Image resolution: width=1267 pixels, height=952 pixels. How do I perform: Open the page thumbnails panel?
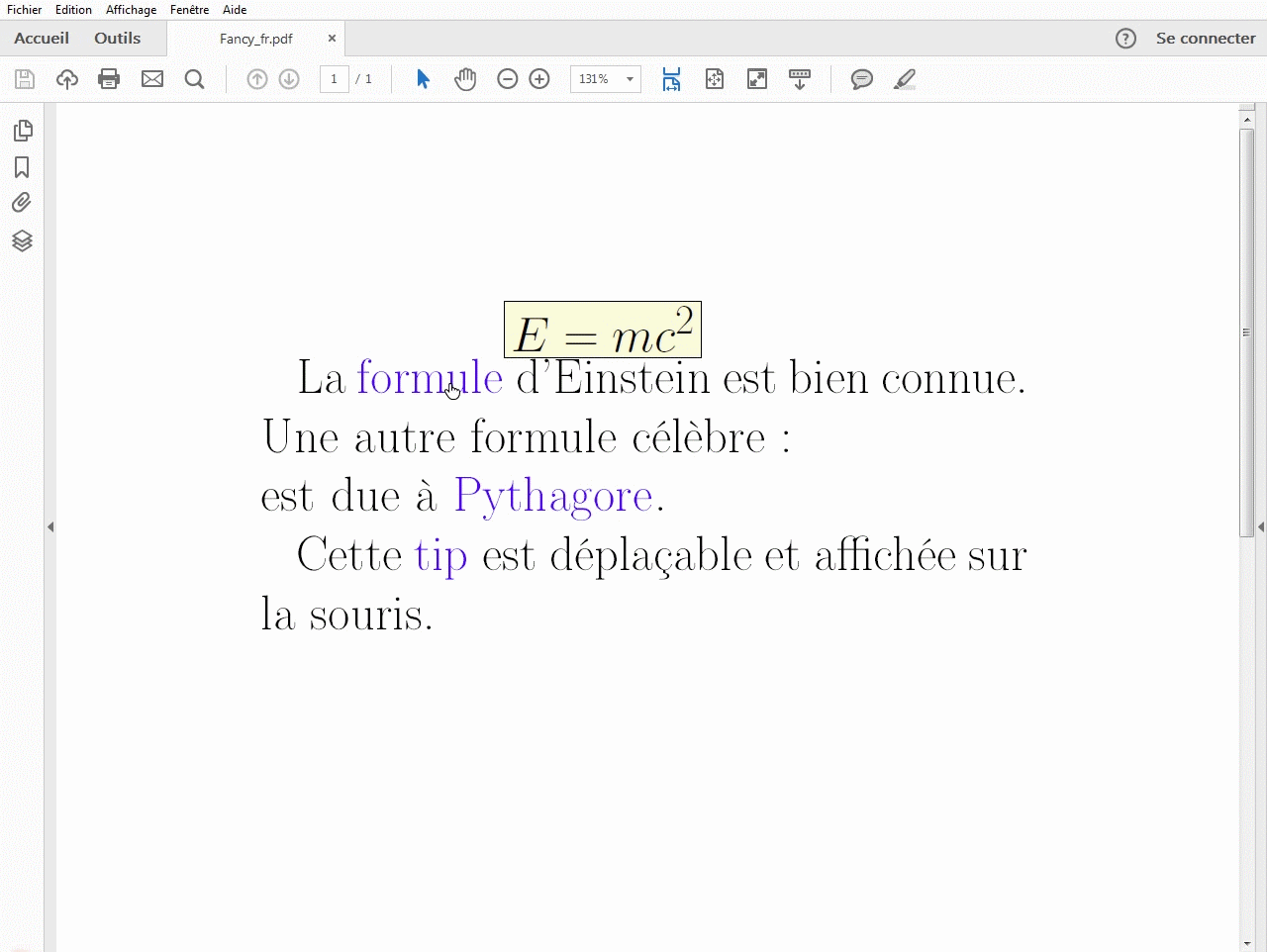click(22, 130)
